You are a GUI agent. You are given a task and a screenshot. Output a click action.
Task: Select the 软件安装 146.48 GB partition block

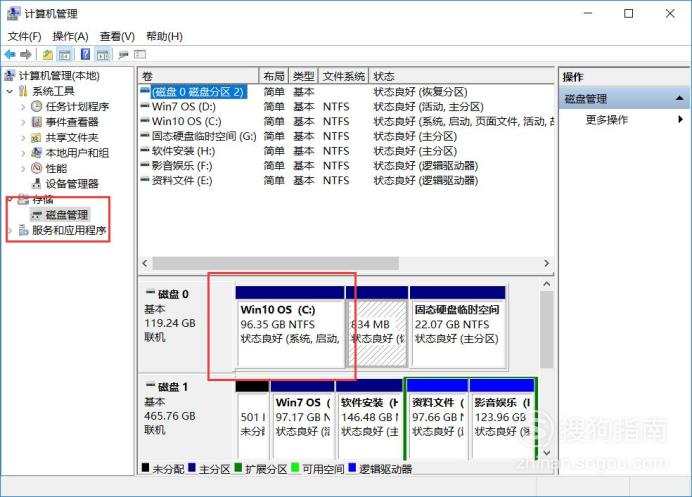[369, 419]
